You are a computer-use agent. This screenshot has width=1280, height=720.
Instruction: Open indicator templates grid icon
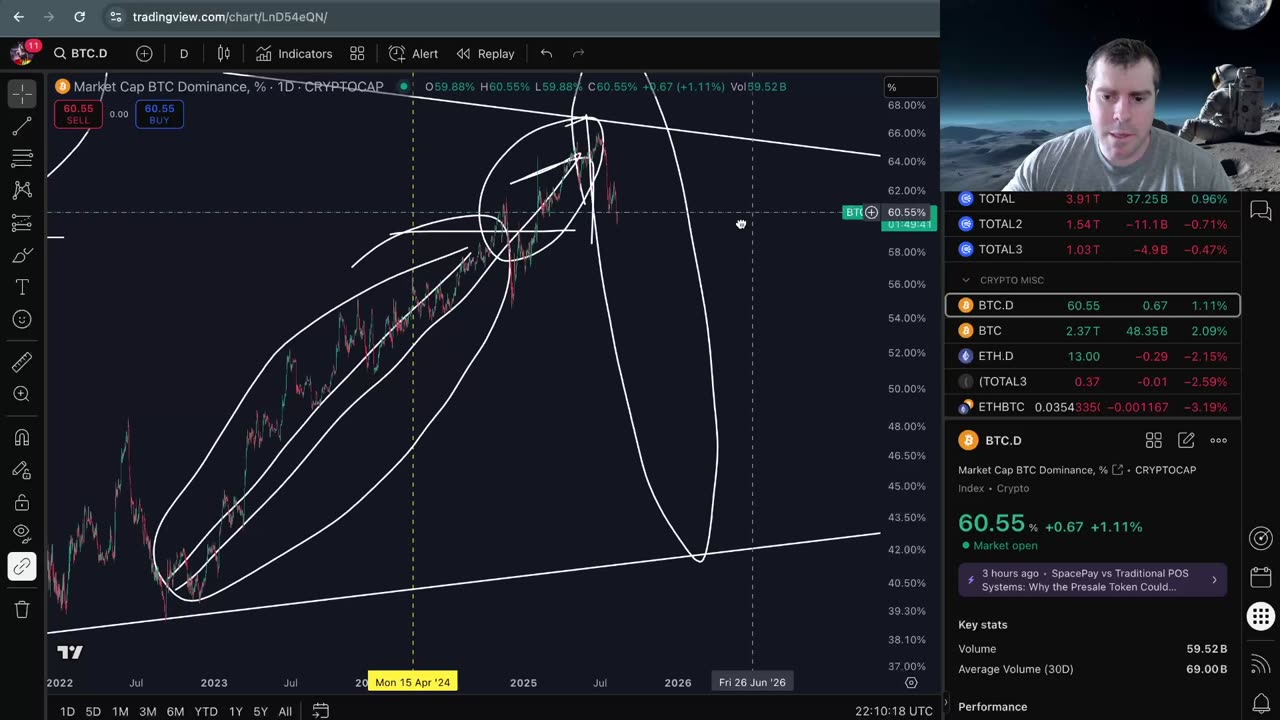[357, 53]
